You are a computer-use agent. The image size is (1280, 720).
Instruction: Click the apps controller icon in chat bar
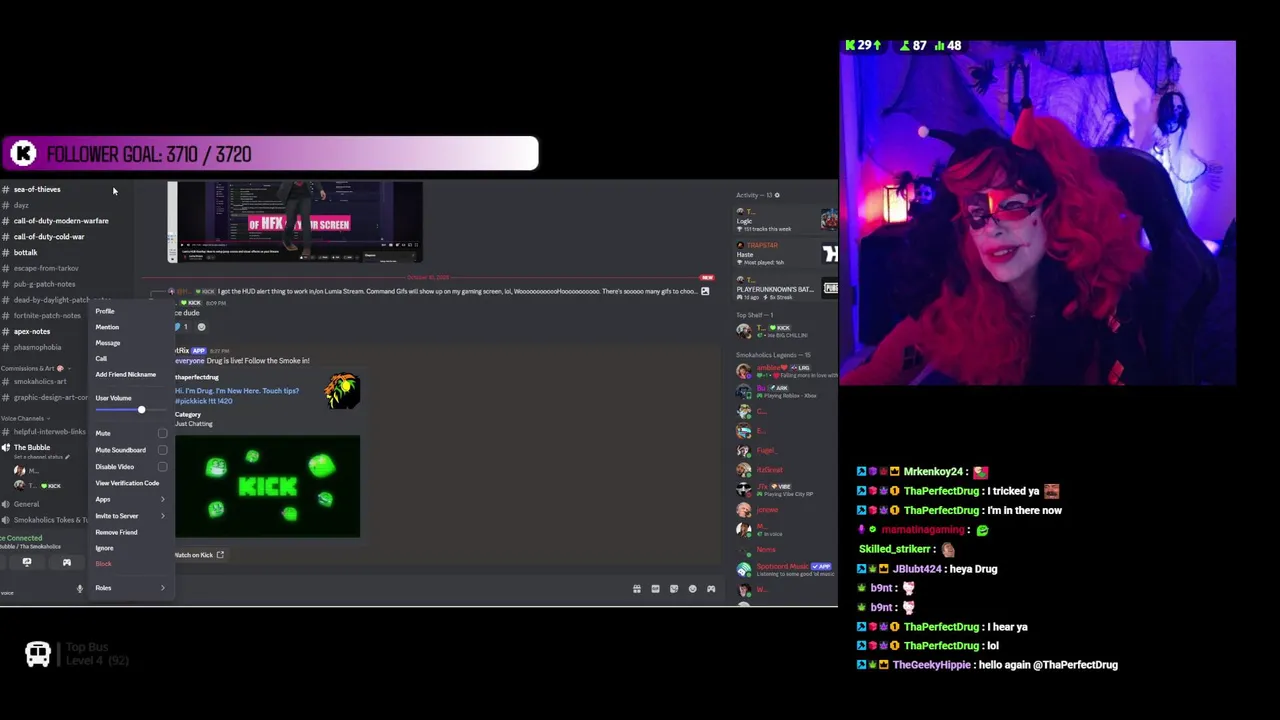tap(711, 589)
